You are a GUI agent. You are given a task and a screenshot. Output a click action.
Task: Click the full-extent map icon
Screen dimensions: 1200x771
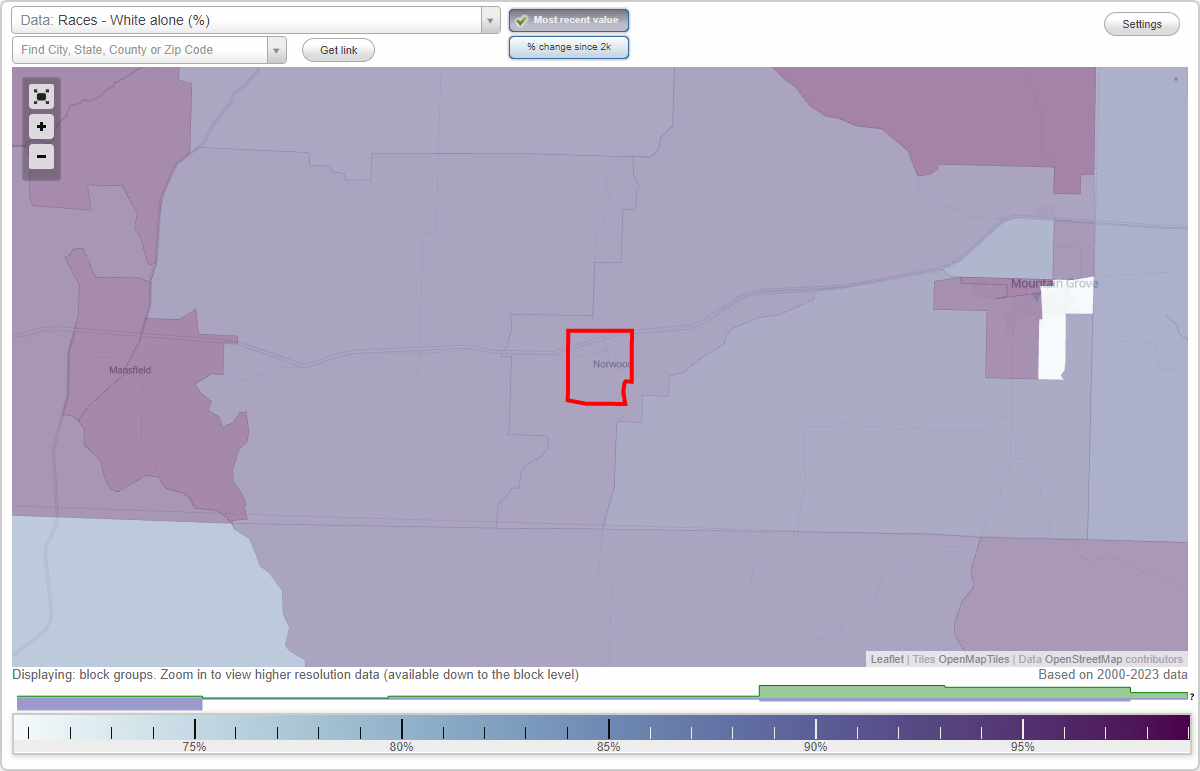pos(41,96)
